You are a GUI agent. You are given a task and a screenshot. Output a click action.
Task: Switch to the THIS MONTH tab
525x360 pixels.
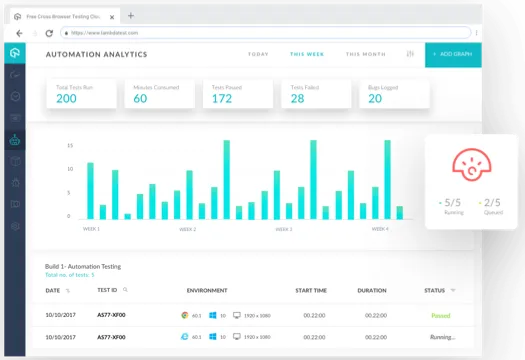[x=366, y=54]
